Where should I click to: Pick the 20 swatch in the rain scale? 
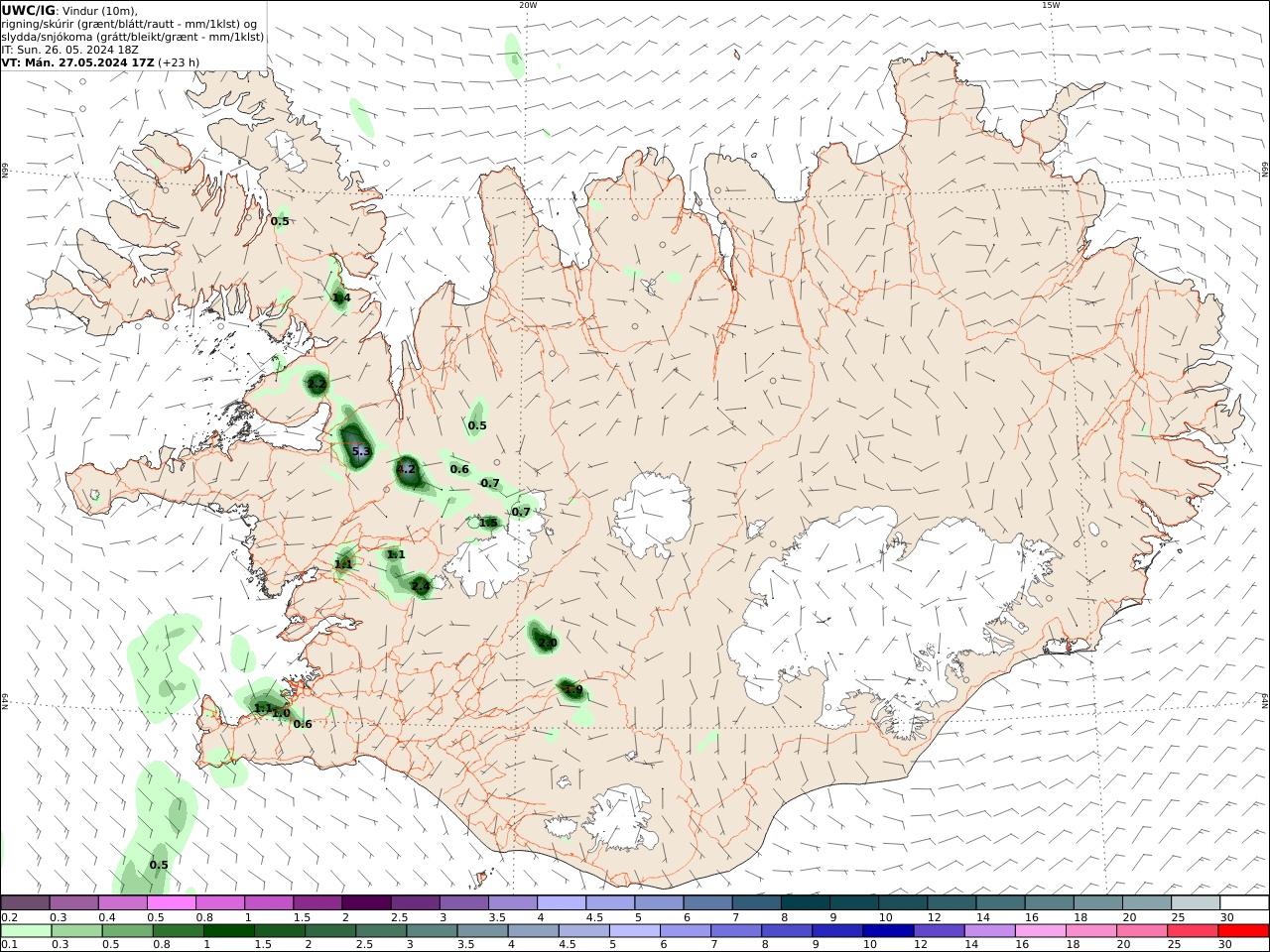1142,931
